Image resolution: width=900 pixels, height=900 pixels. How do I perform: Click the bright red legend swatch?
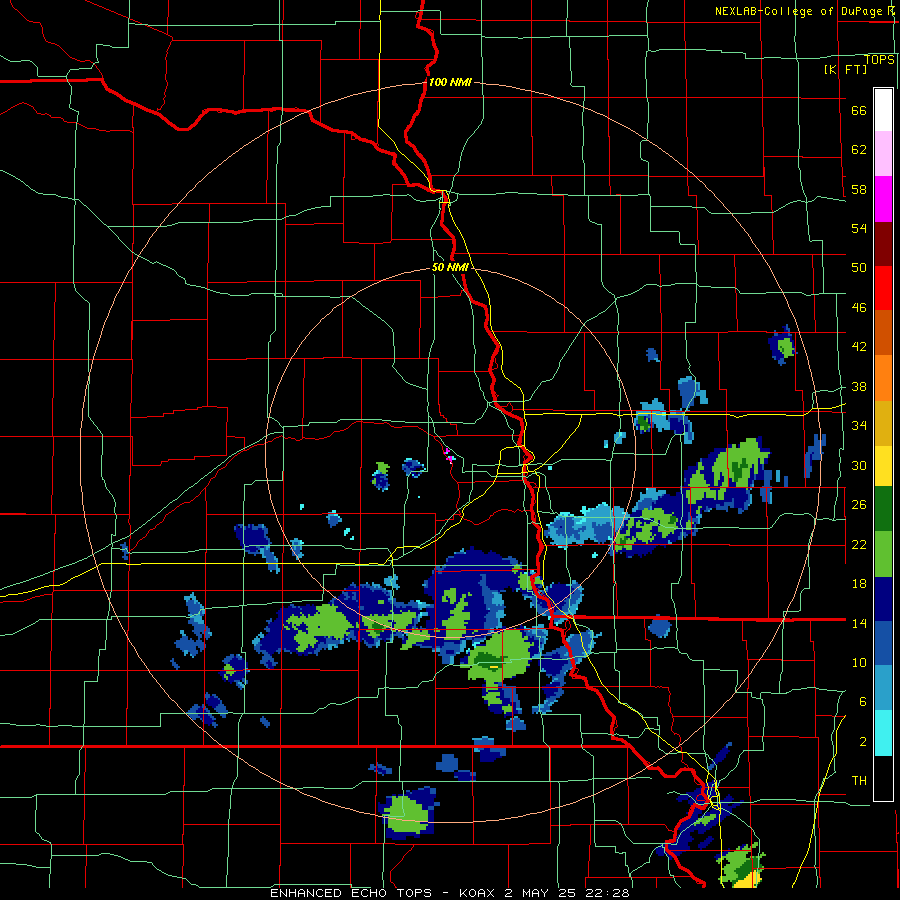883,288
